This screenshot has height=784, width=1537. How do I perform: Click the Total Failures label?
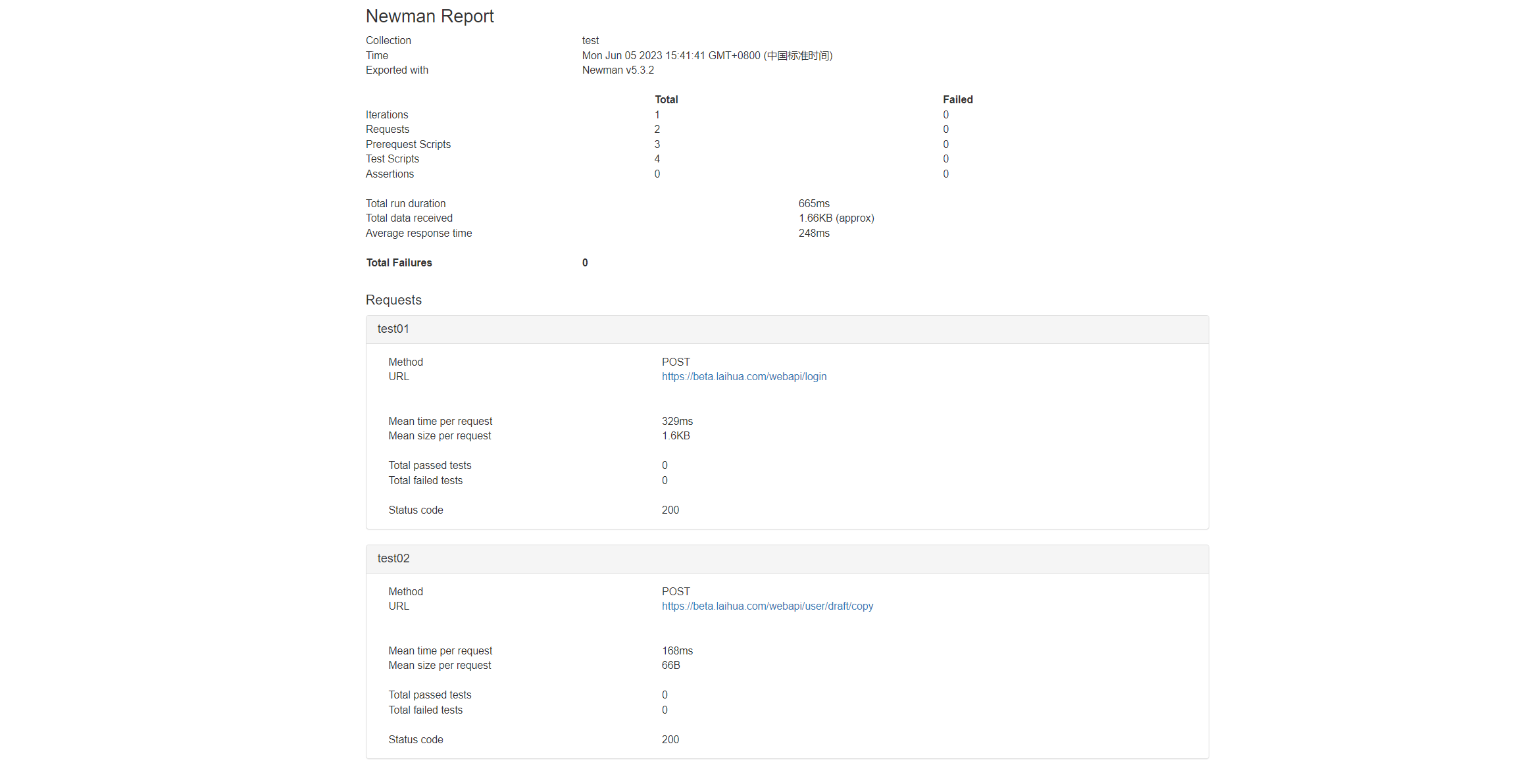(x=399, y=262)
